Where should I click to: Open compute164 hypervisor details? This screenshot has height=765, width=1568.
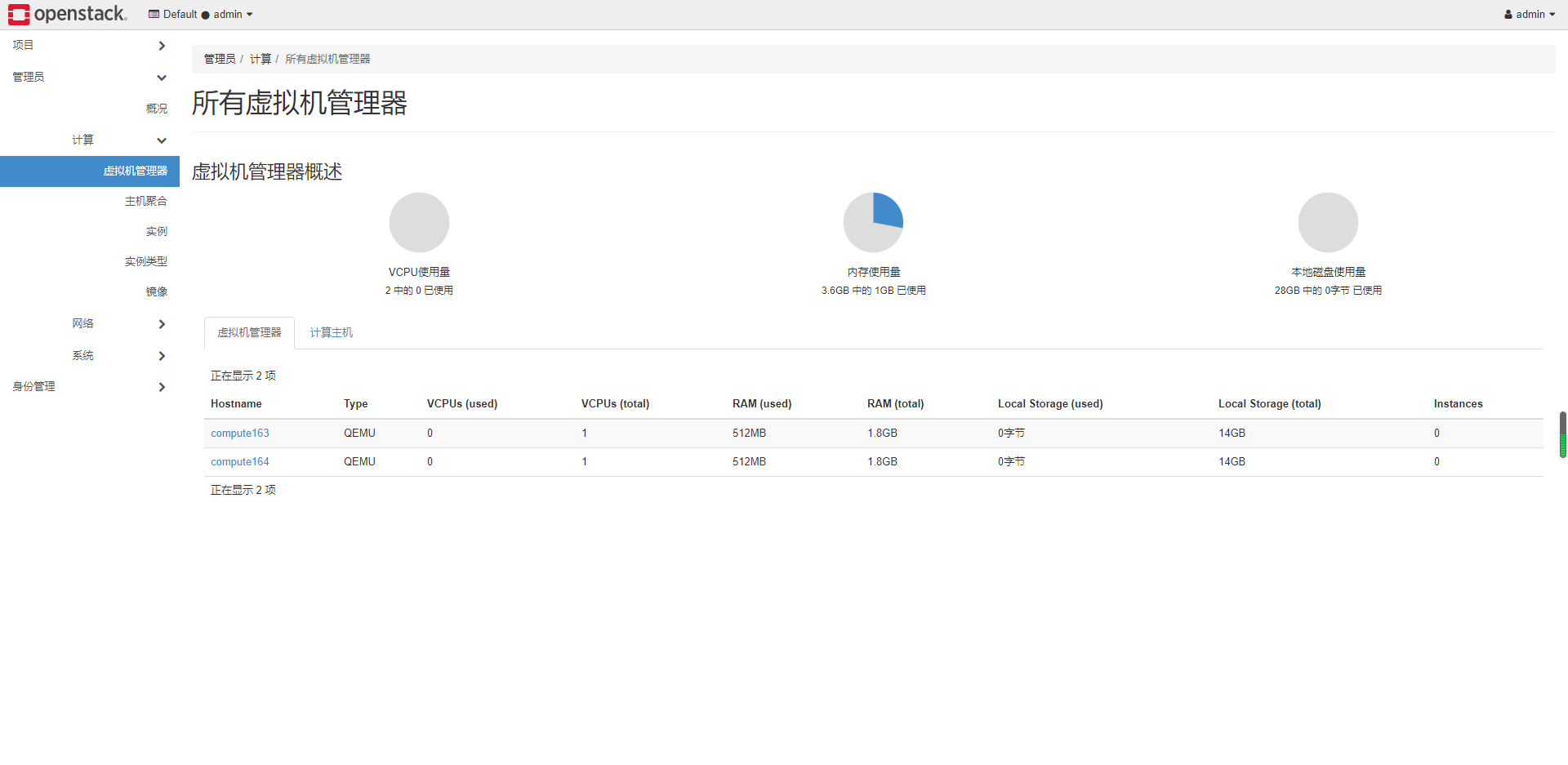[x=239, y=461]
